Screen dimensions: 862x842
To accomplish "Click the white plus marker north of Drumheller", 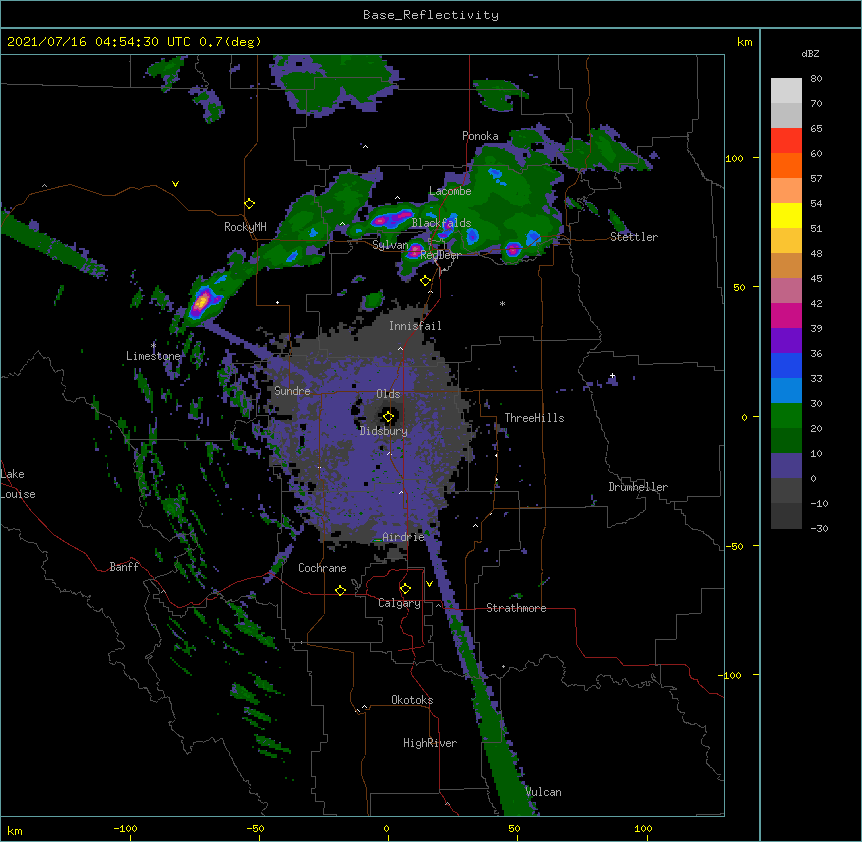I will click(612, 376).
